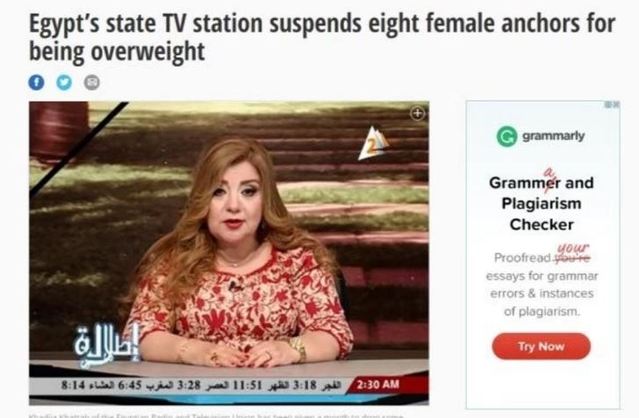Click the anchor's photo thumbnail

tap(229, 253)
